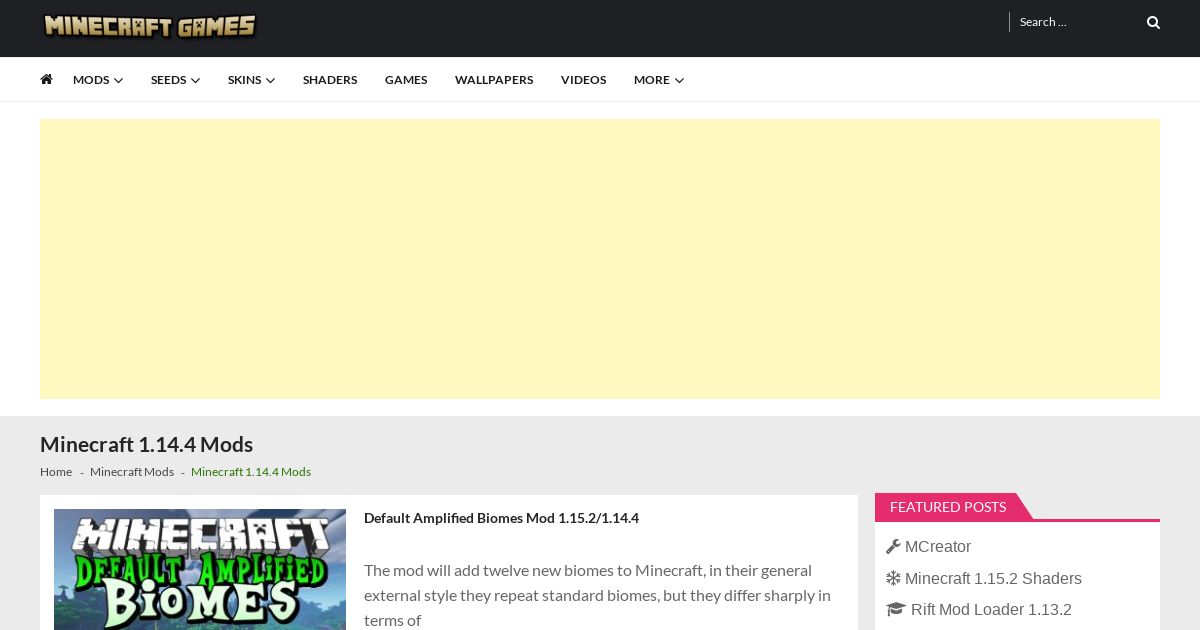
Task: Expand the Skins menu dropdown
Action: [x=251, y=80]
